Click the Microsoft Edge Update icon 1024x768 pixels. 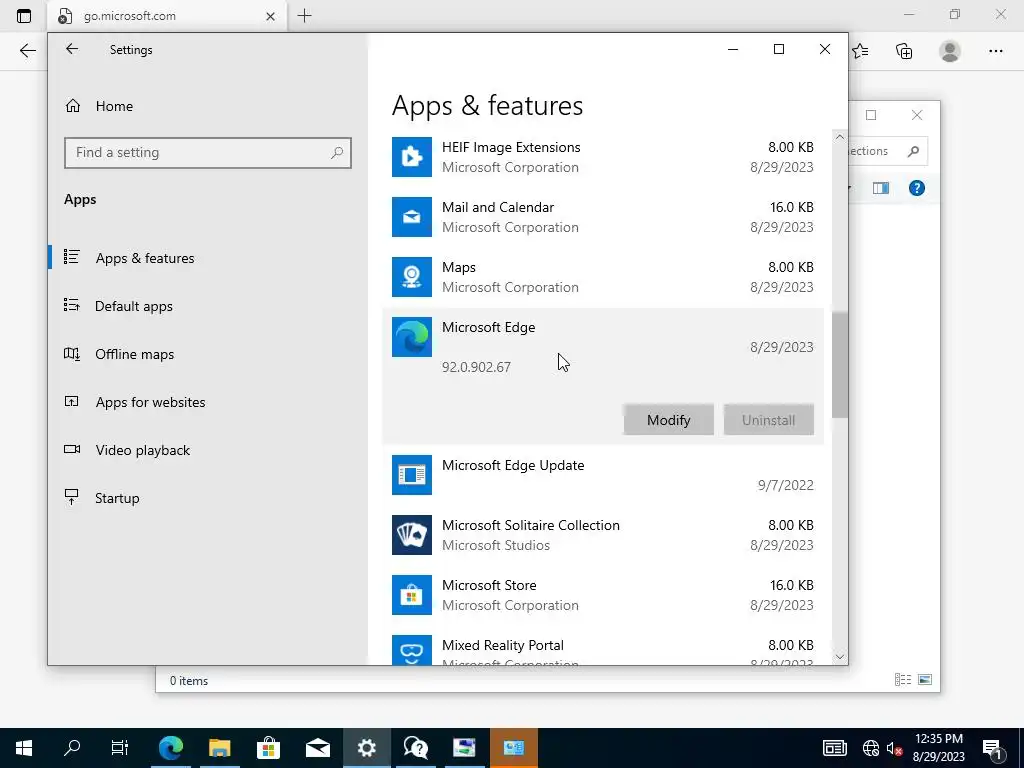tap(411, 475)
